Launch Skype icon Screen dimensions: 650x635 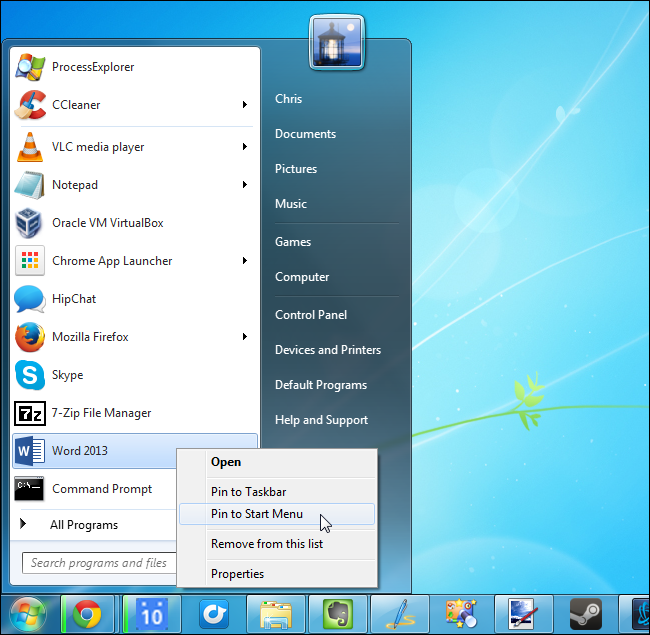[30, 375]
